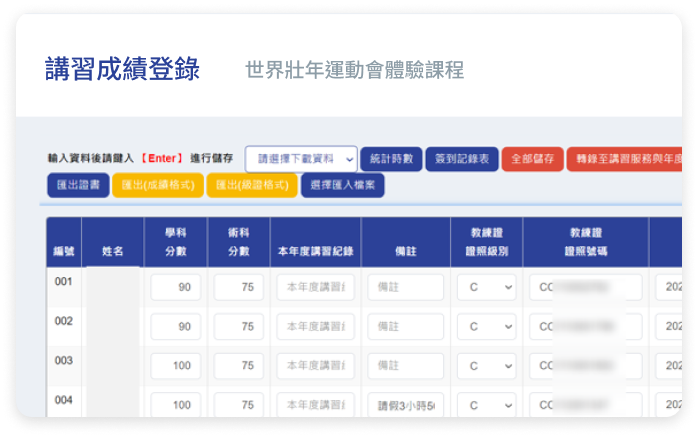
Task: Click the 本年度講習紀錄 field in row 001
Action: (x=315, y=288)
